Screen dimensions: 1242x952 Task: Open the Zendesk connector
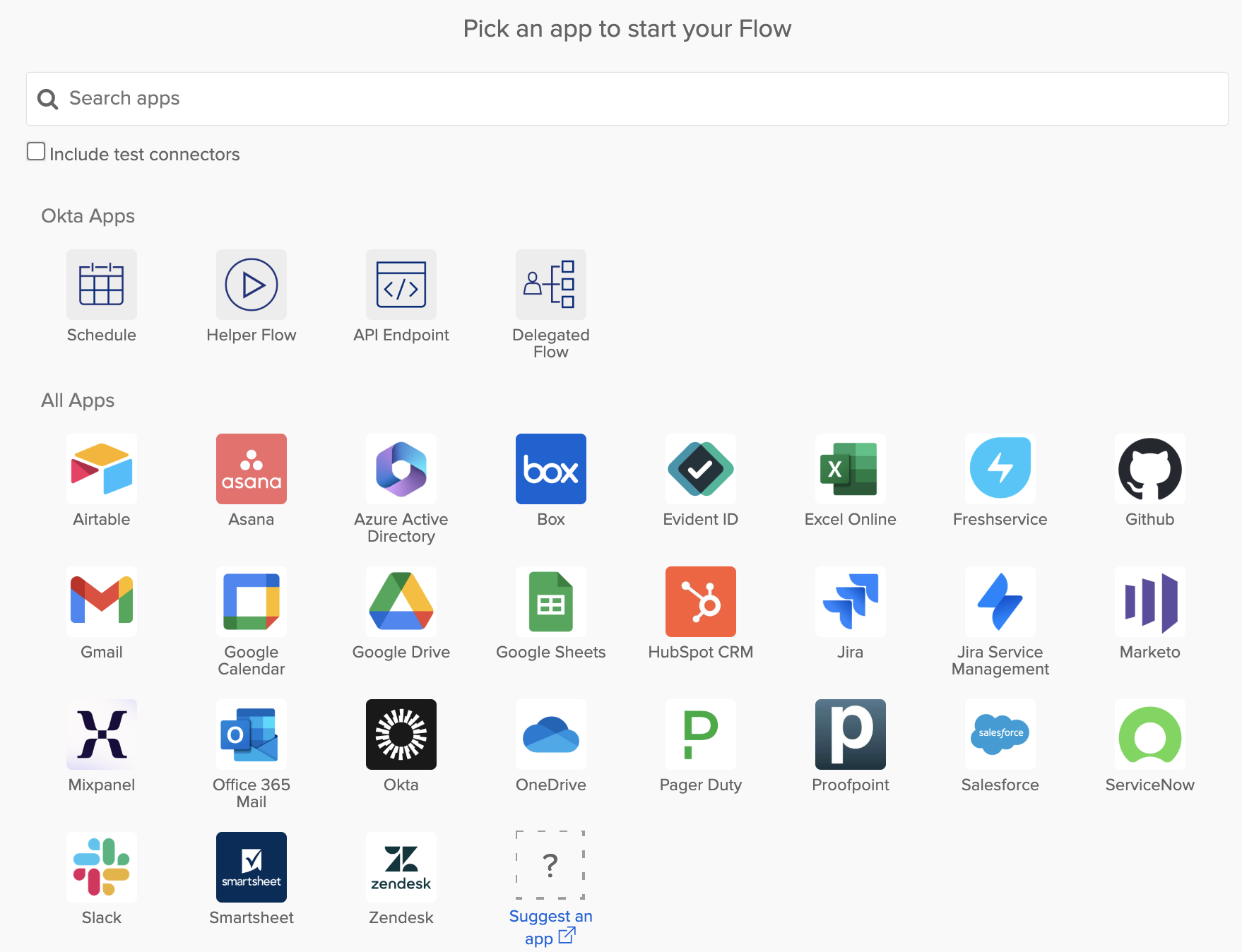(x=401, y=867)
